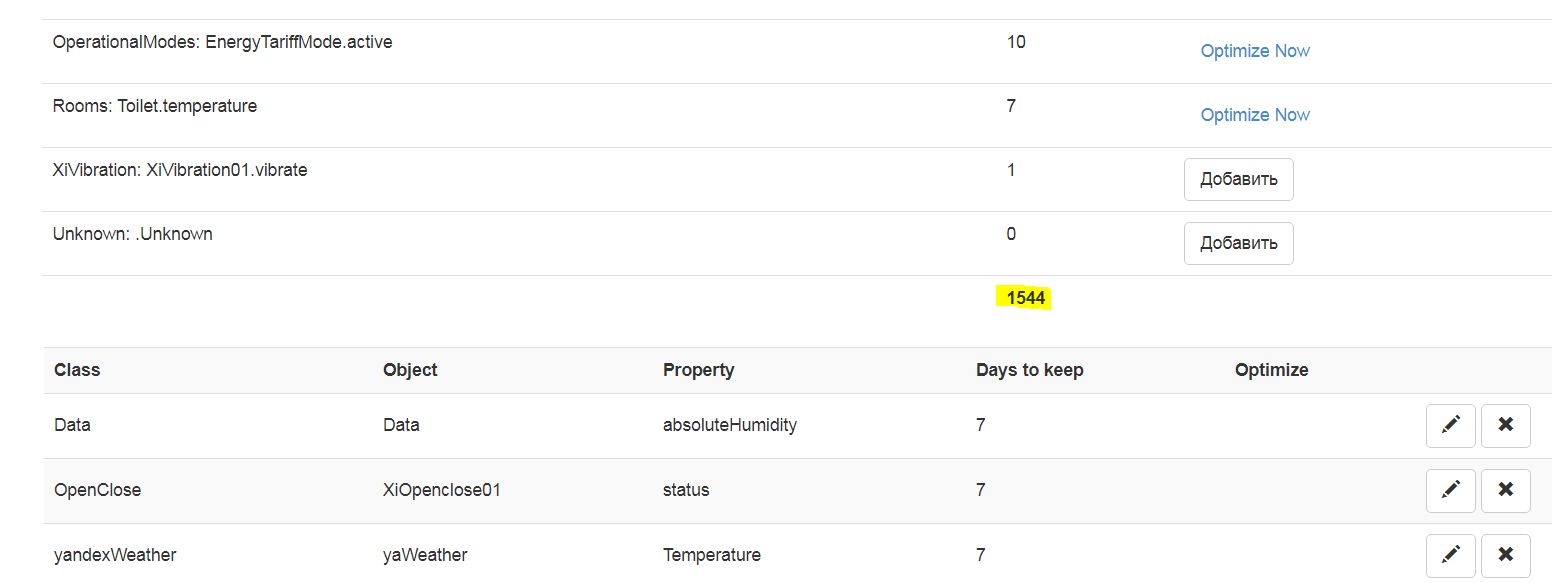Screen dimensions: 1552x583
Task: Click the Optimize column header
Action: tap(1271, 370)
